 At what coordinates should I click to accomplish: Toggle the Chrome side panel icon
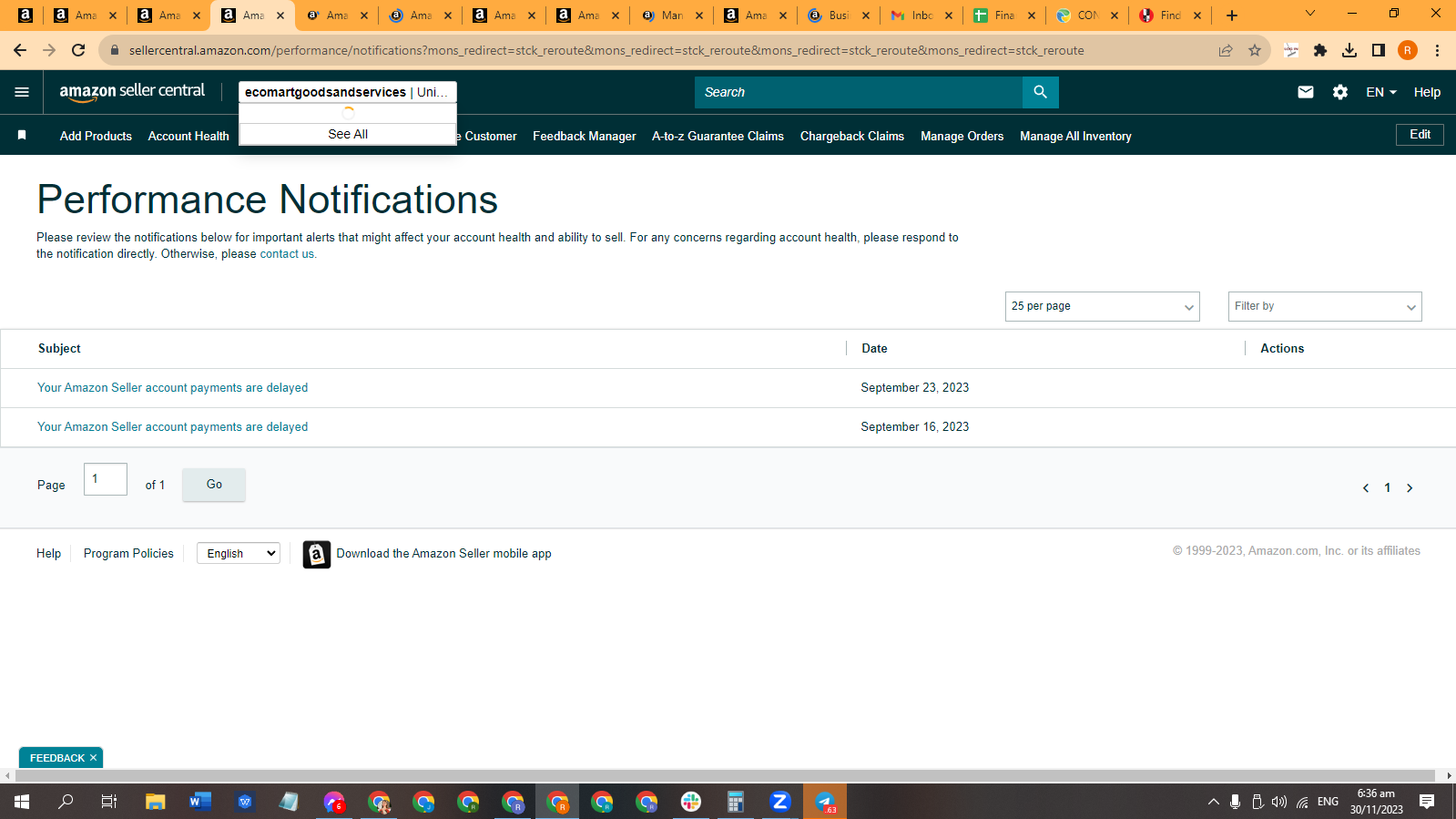pyautogui.click(x=1379, y=50)
